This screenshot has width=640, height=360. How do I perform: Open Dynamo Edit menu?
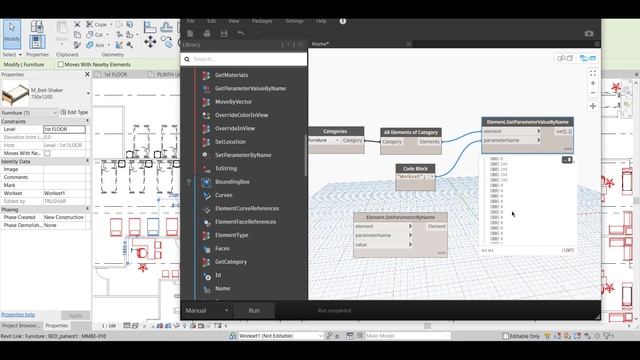point(211,21)
